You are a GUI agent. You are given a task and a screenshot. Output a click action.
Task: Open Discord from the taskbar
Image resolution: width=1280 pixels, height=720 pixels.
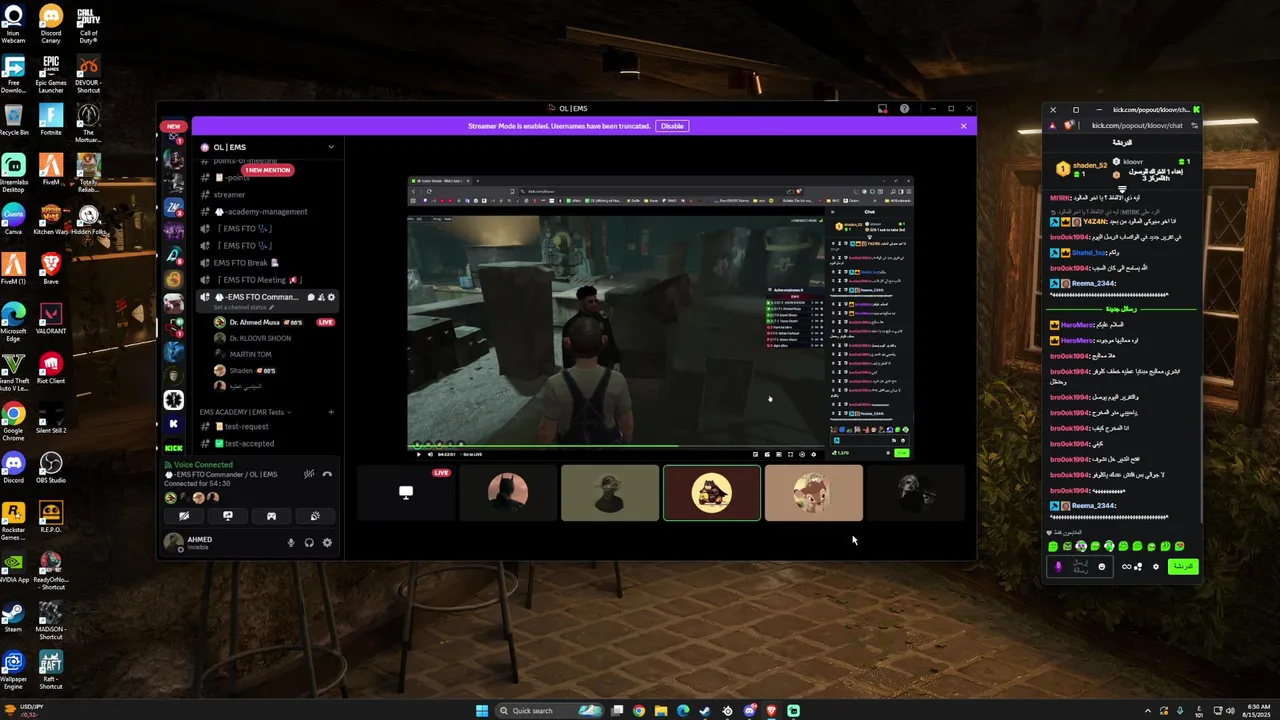749,711
